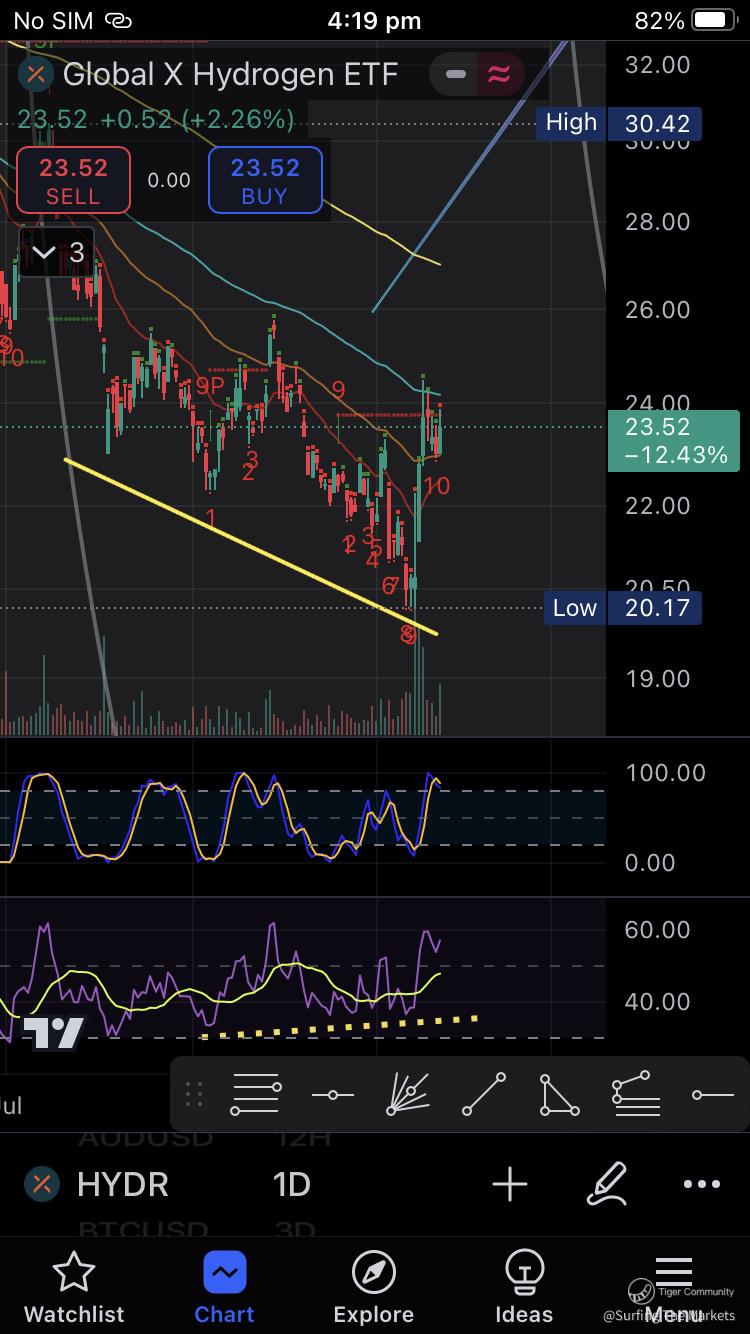Open the Menu tab
Screen dimensions: 750x1334
pos(673,1288)
